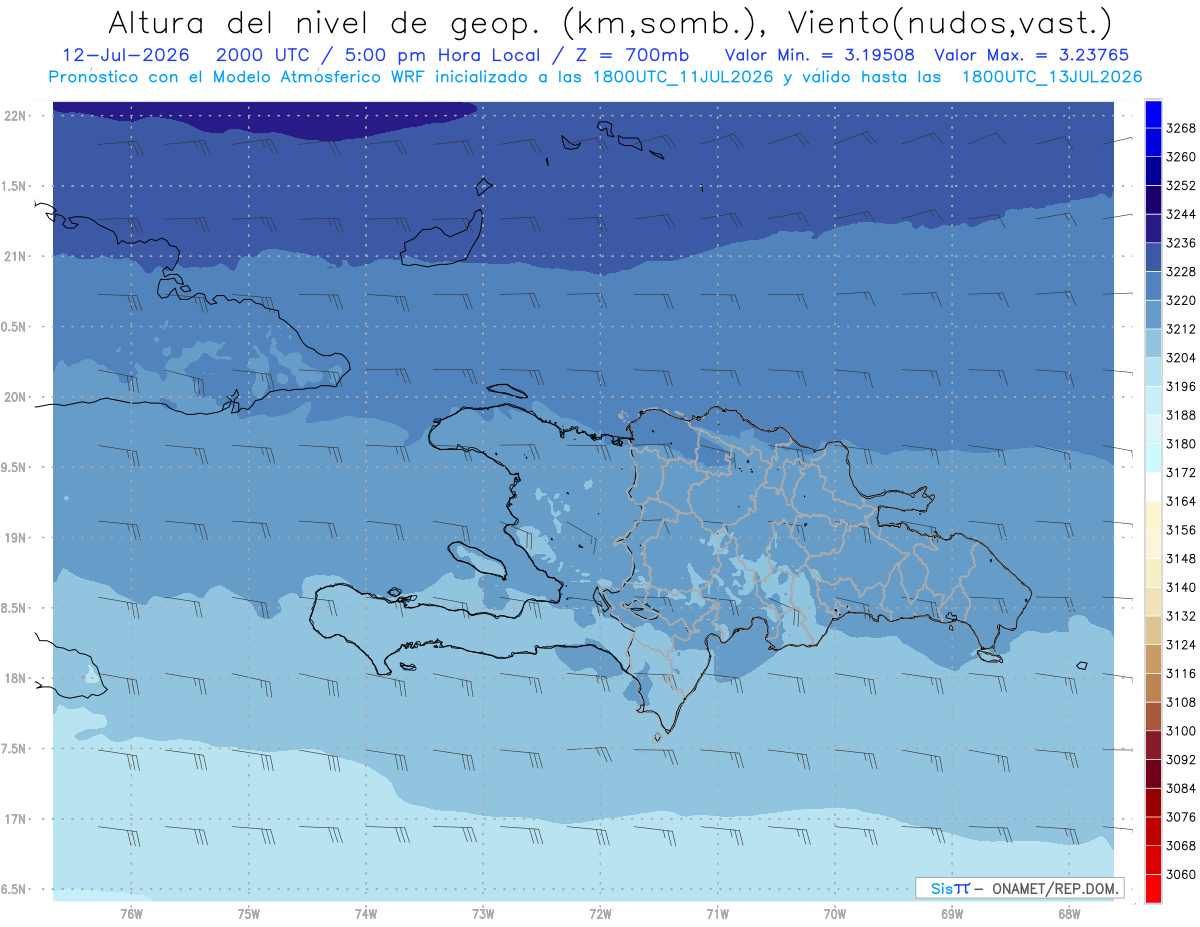The height and width of the screenshot is (927, 1200).
Task: Click the '70W' longitude label
Action: (x=835, y=914)
